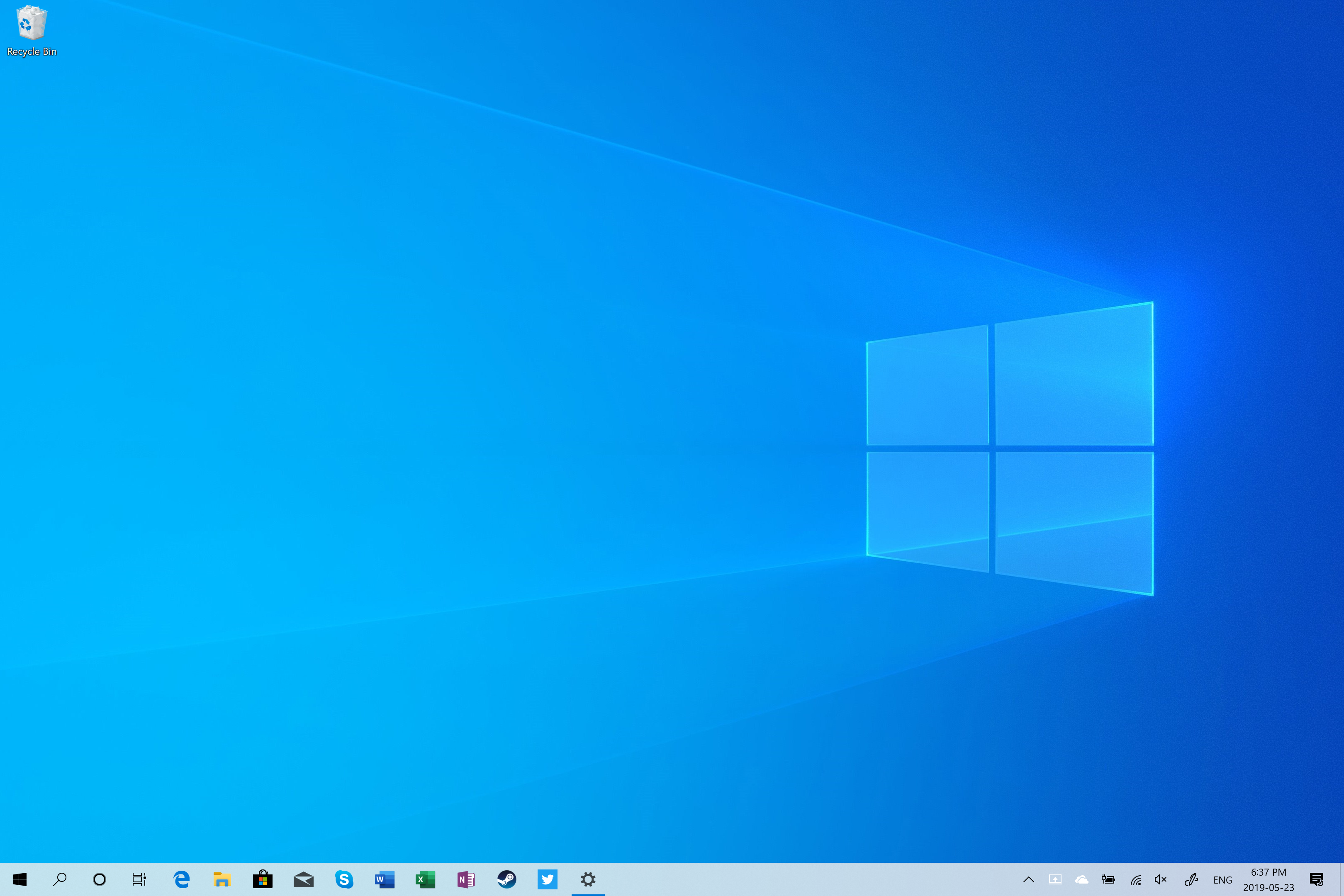Open OneNote

pos(466,879)
